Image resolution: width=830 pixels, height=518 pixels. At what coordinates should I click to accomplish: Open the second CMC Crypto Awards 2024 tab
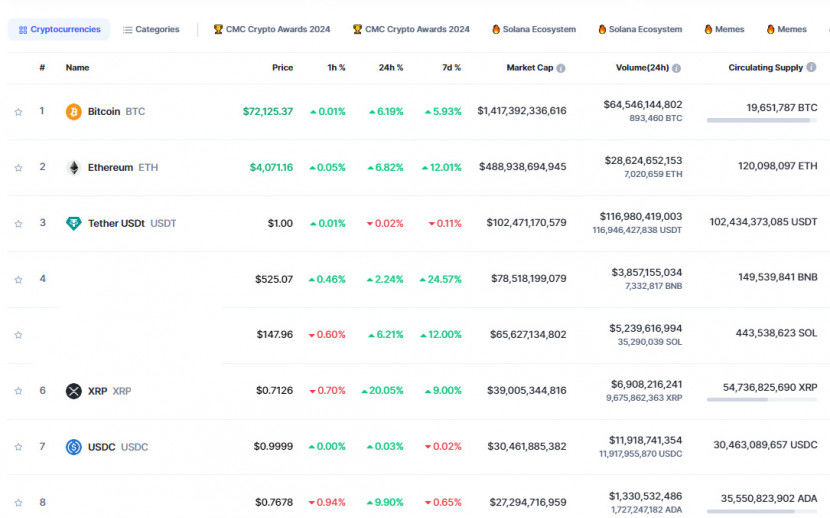pos(411,30)
